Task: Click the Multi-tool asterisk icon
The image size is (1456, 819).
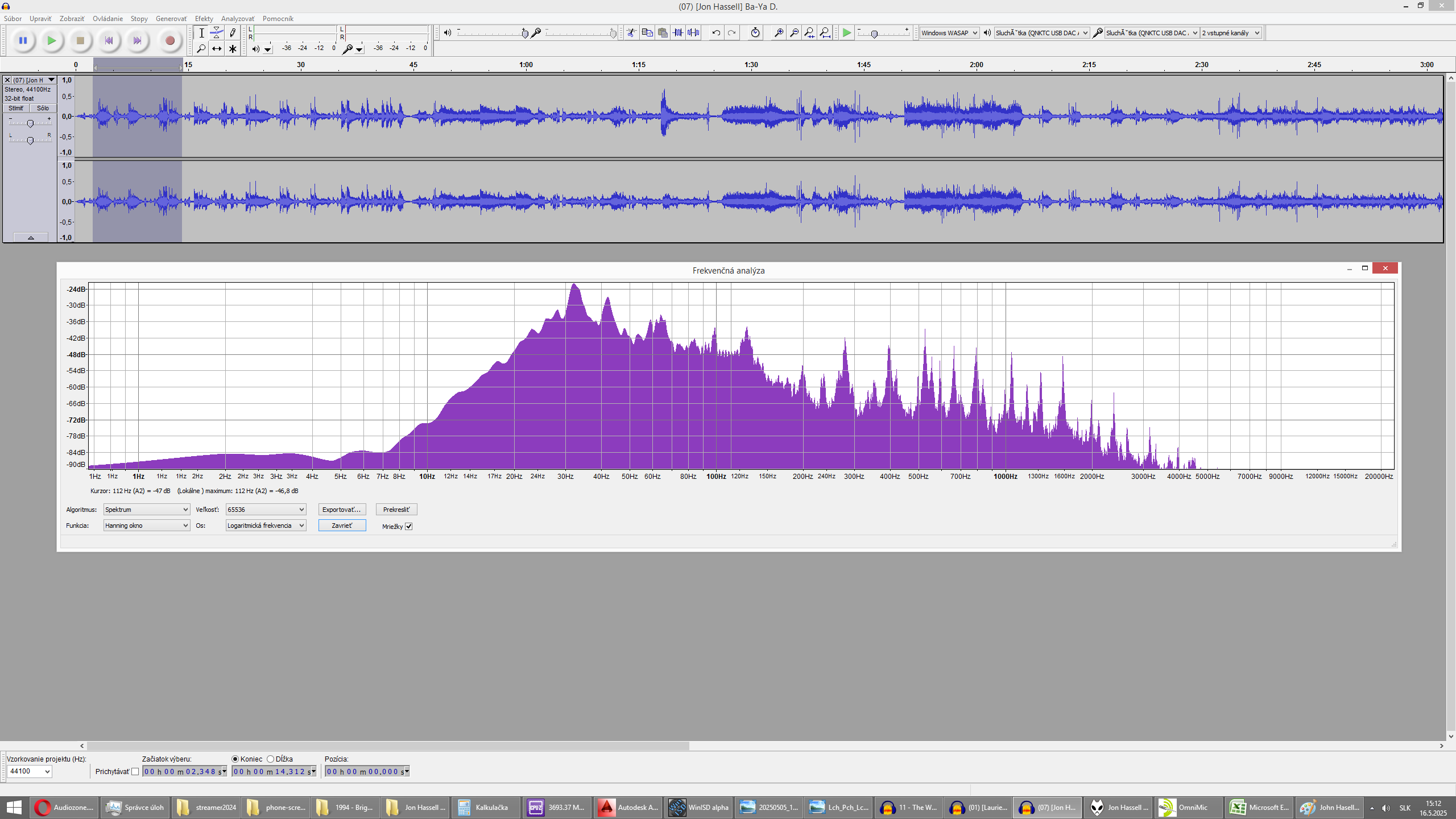Action: (x=233, y=49)
